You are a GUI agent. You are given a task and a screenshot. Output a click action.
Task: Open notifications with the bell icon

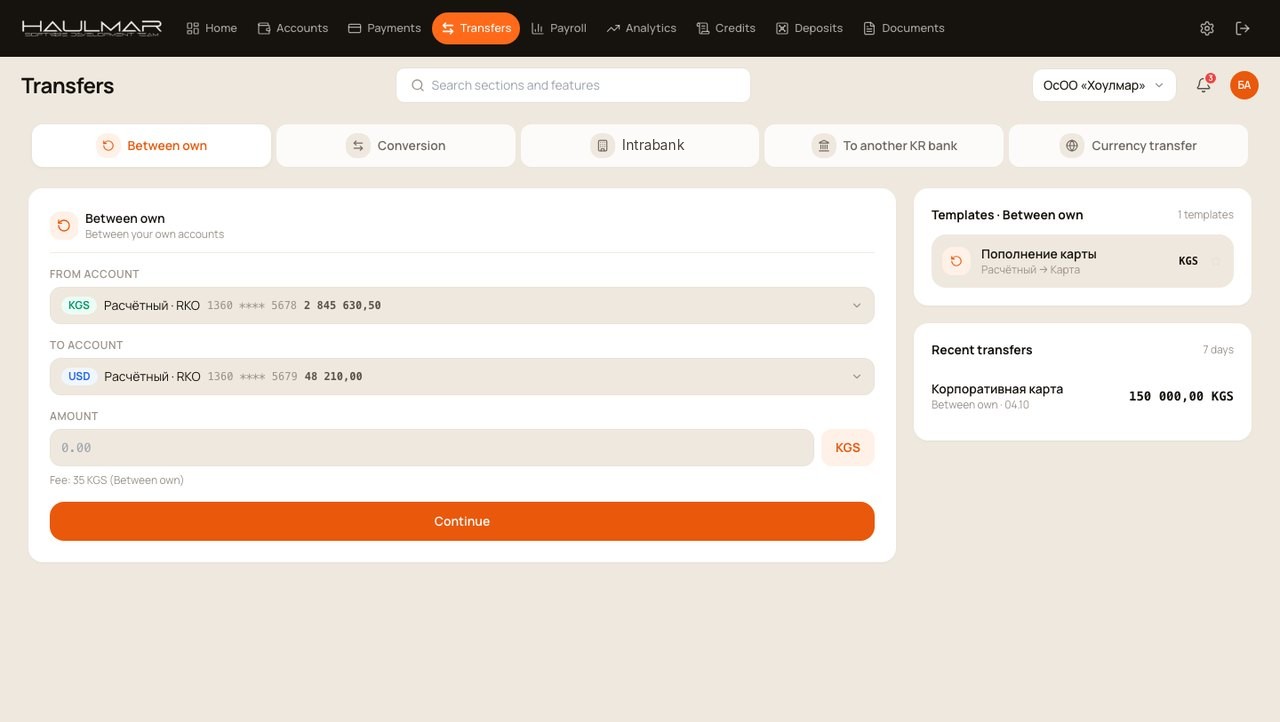point(1204,85)
